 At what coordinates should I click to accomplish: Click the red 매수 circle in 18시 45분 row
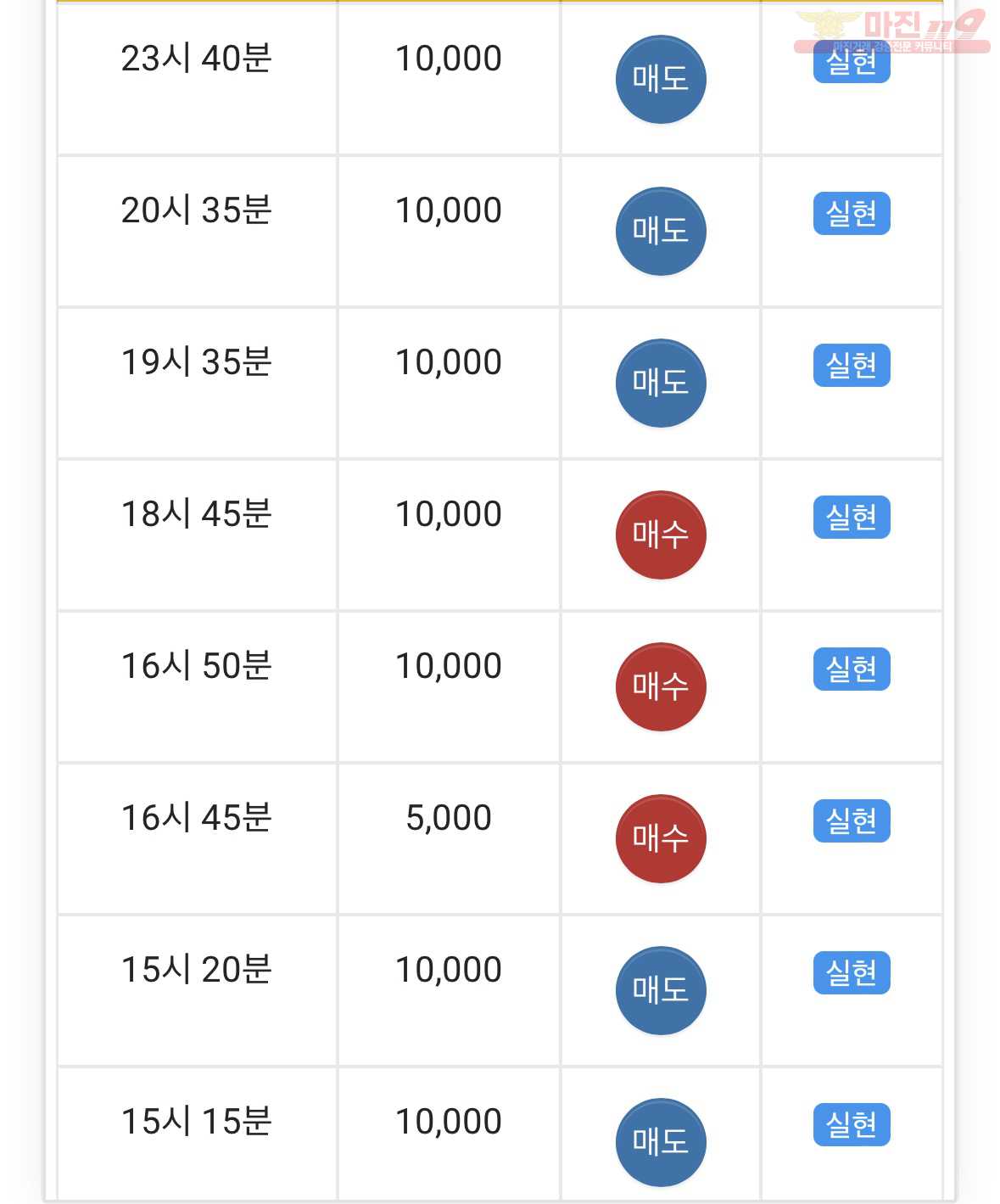661,535
